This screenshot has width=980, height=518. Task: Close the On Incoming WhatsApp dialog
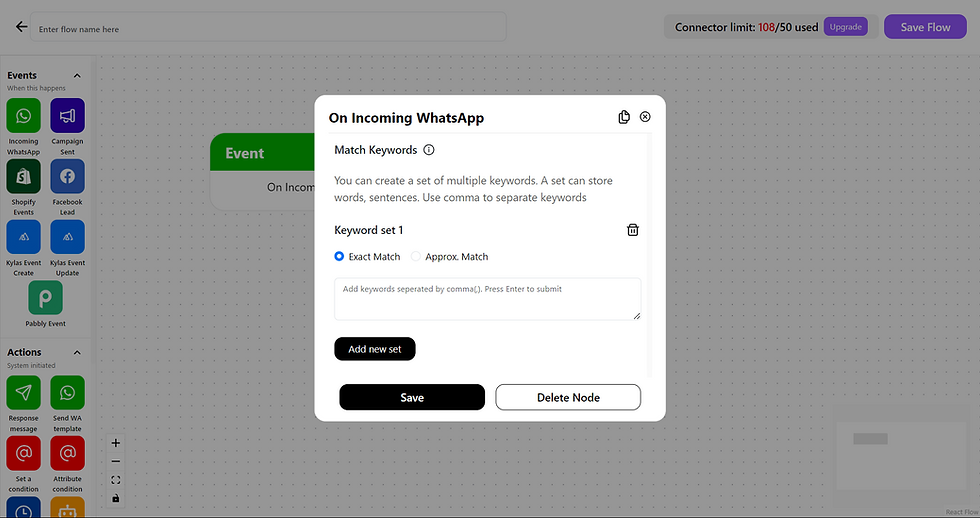coord(645,117)
